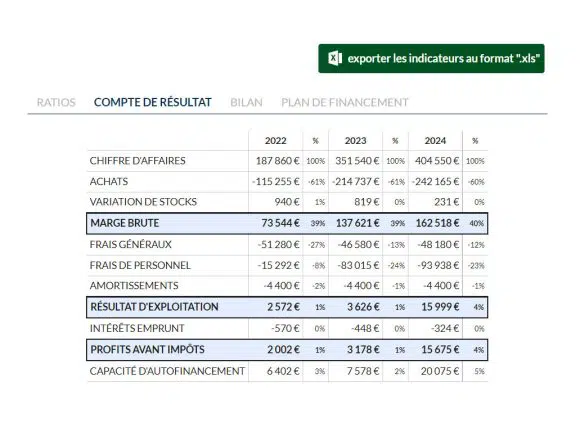Click the -214 737 € purchases value
This screenshot has height=427, width=580.
pos(356,182)
